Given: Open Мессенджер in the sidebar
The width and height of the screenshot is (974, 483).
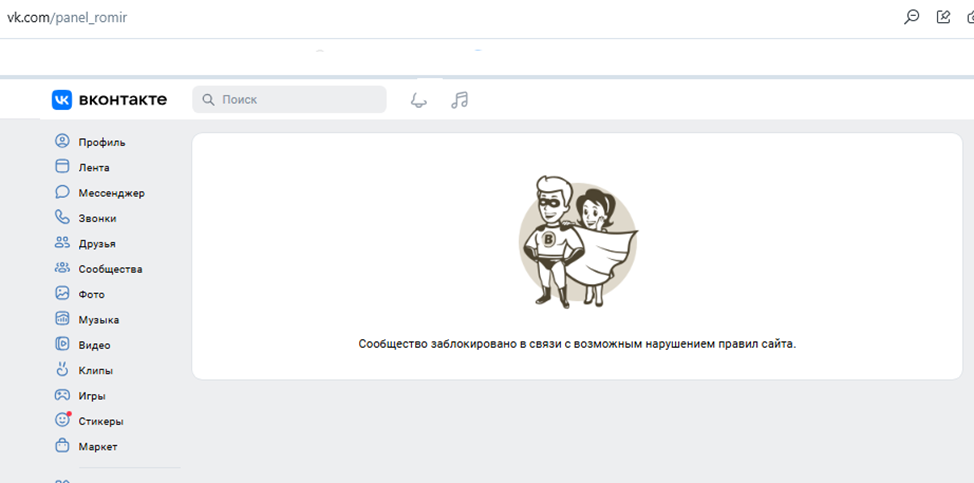Looking at the screenshot, I should click(111, 193).
